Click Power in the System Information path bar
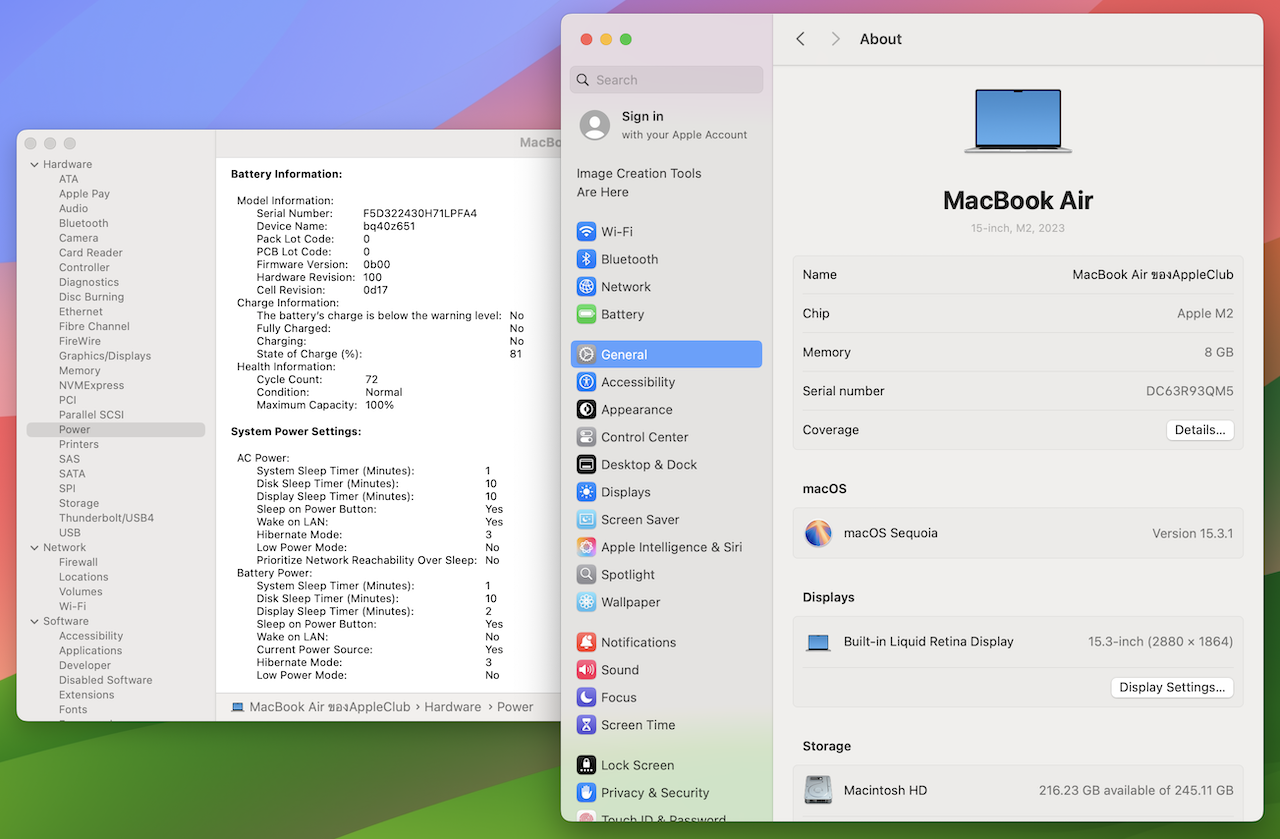Image resolution: width=1280 pixels, height=839 pixels. click(x=515, y=707)
